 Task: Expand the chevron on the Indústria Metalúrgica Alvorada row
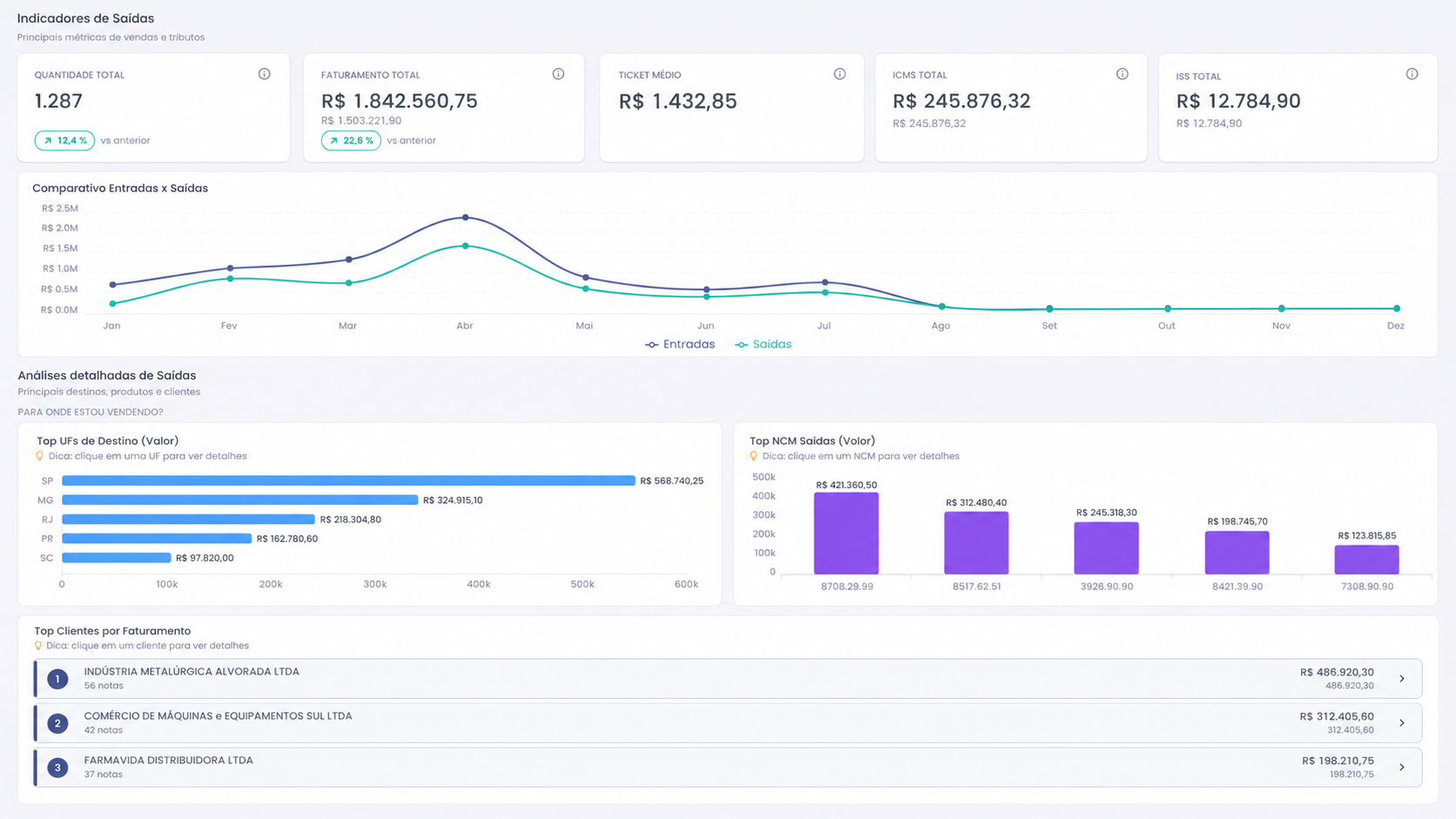[1402, 679]
